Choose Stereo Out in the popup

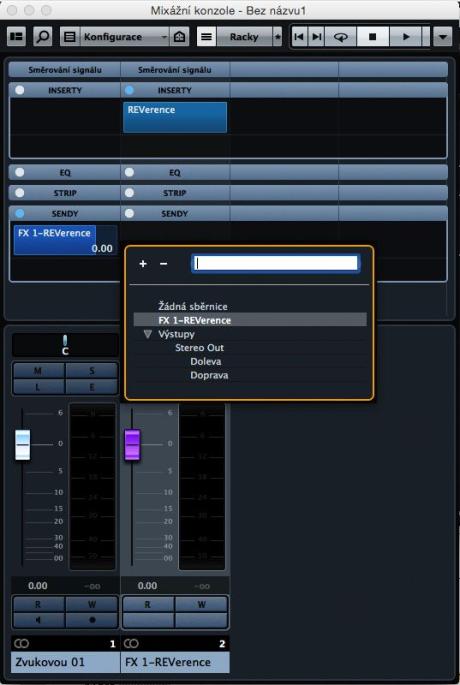coord(199,348)
